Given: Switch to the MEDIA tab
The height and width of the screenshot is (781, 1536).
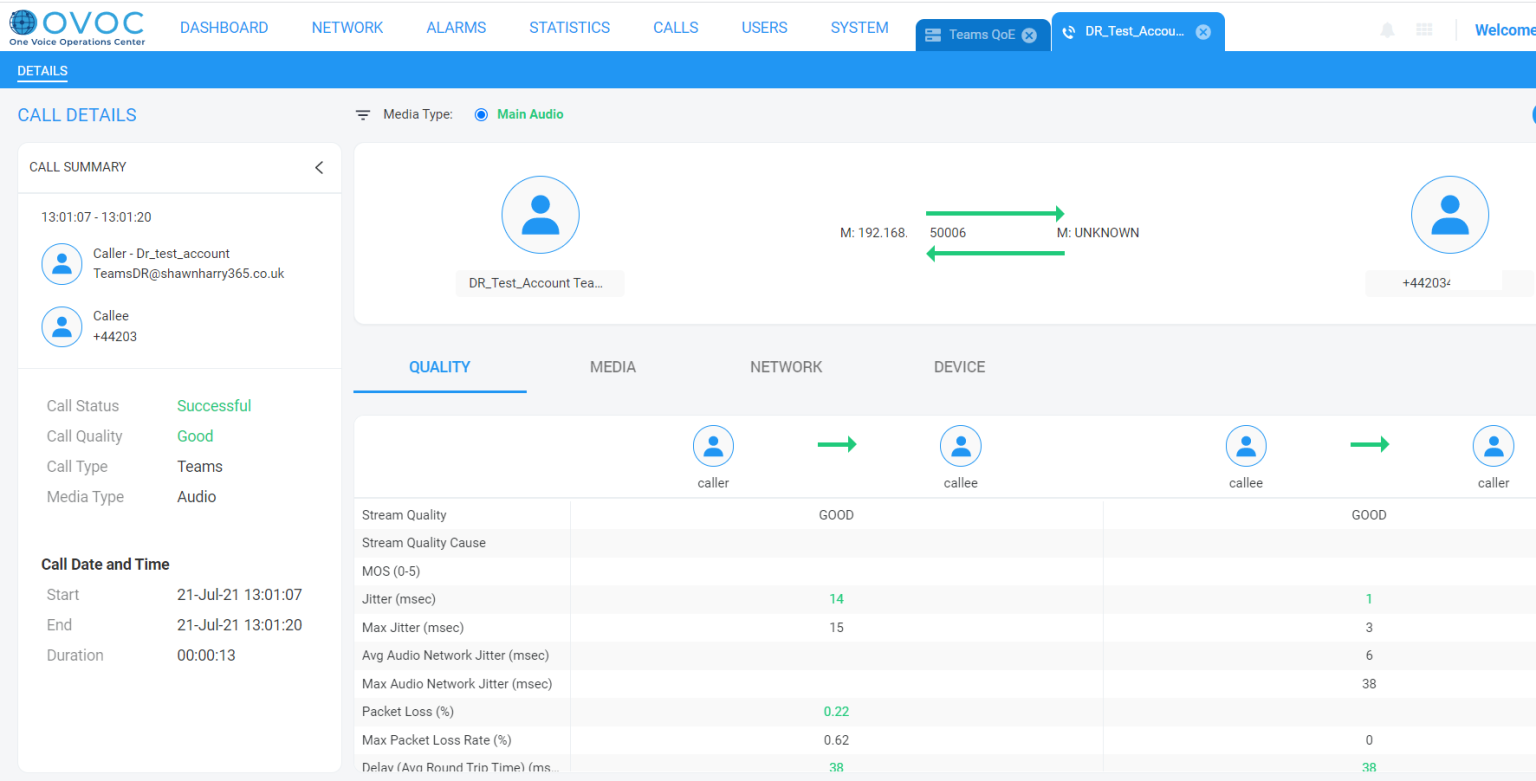Looking at the screenshot, I should tap(612, 367).
